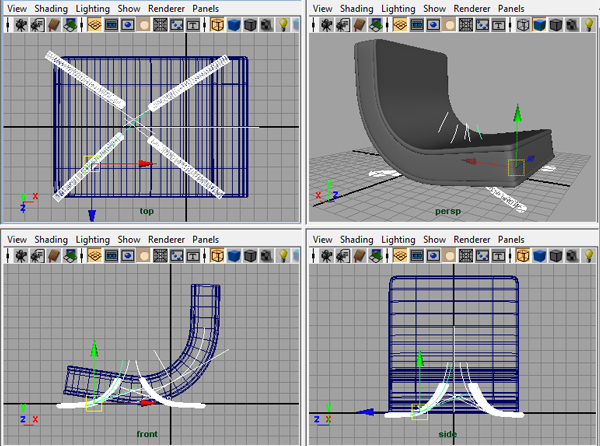The image size is (600, 446).
Task: Click yellow move manipulator center in top view
Action: point(91,163)
